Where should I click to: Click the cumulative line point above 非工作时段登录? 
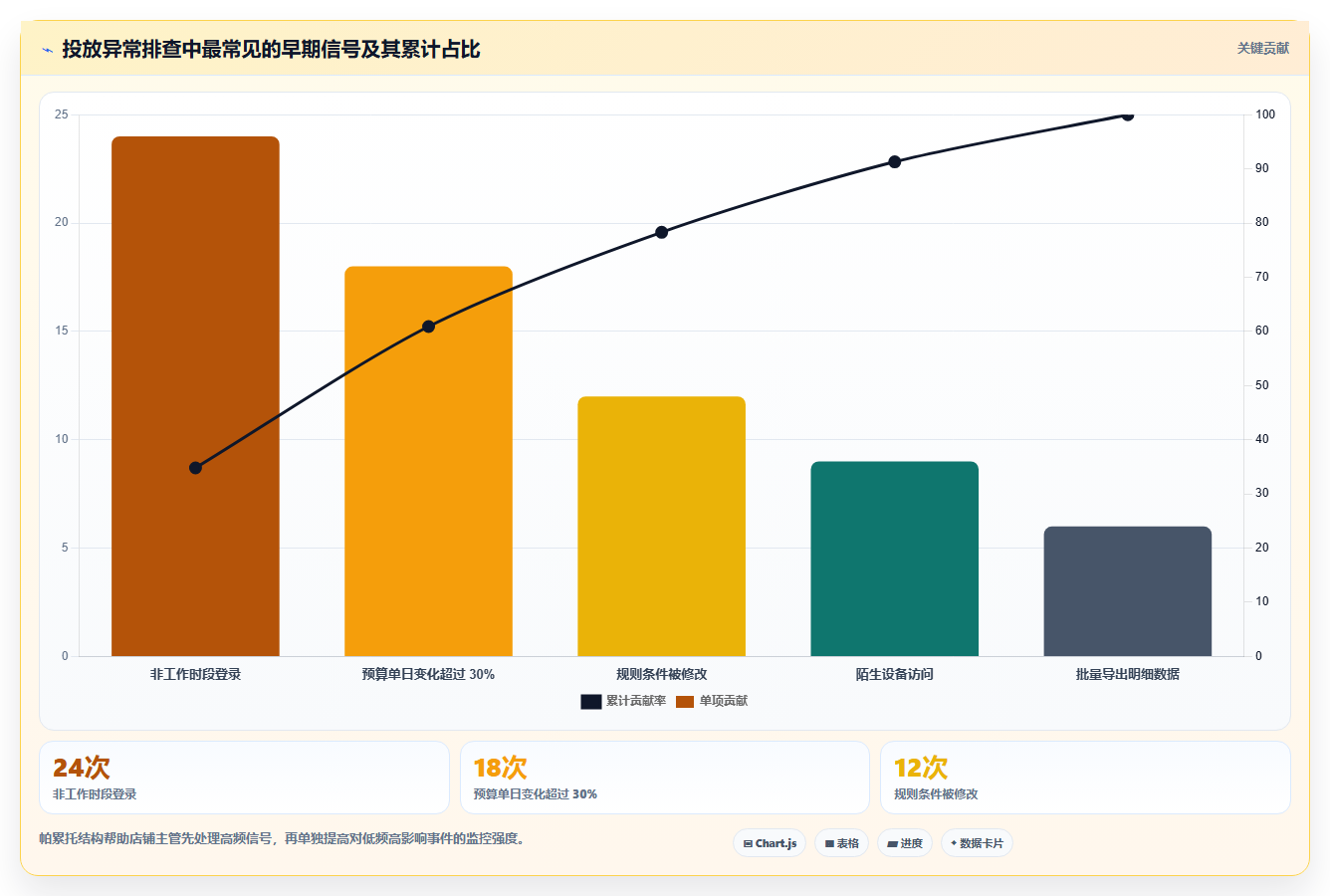click(195, 468)
